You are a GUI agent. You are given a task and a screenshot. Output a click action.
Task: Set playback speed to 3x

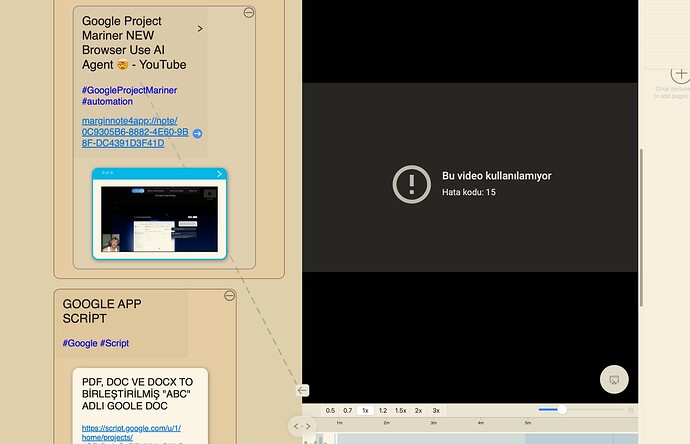point(436,410)
